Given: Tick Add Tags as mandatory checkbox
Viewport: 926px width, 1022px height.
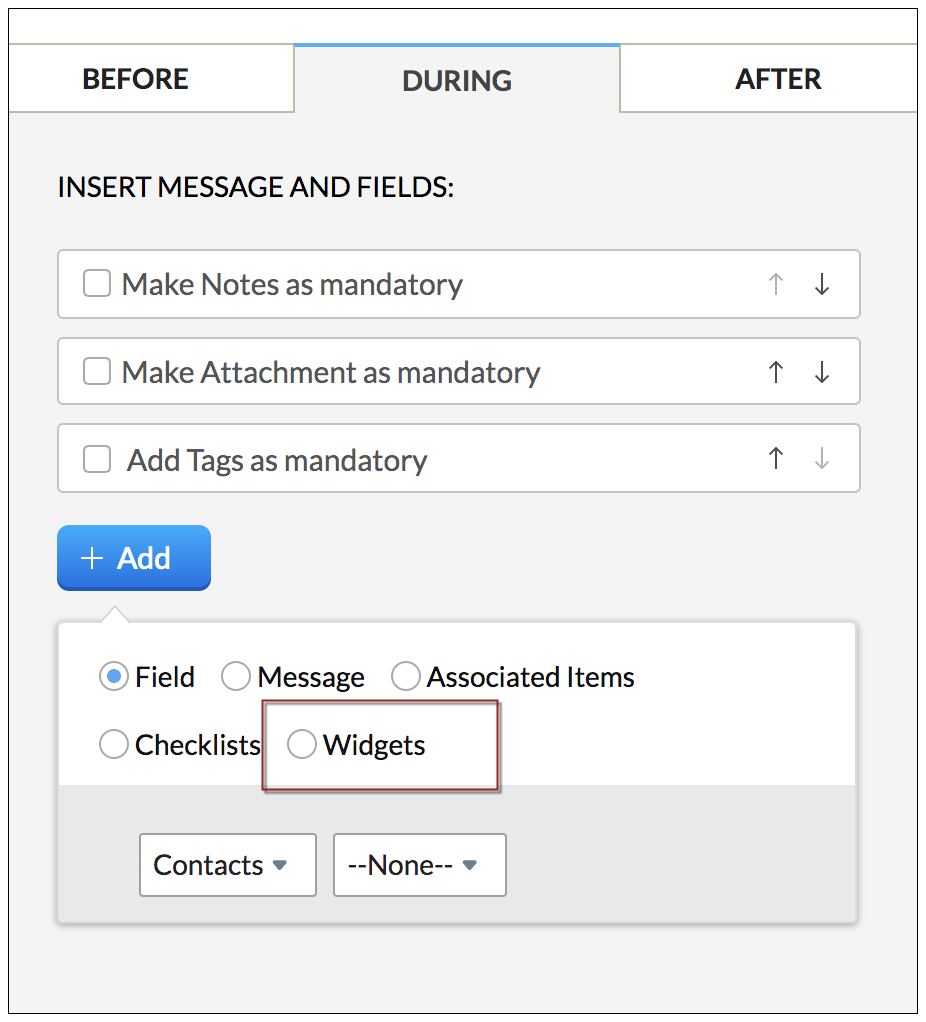Looking at the screenshot, I should click(97, 460).
